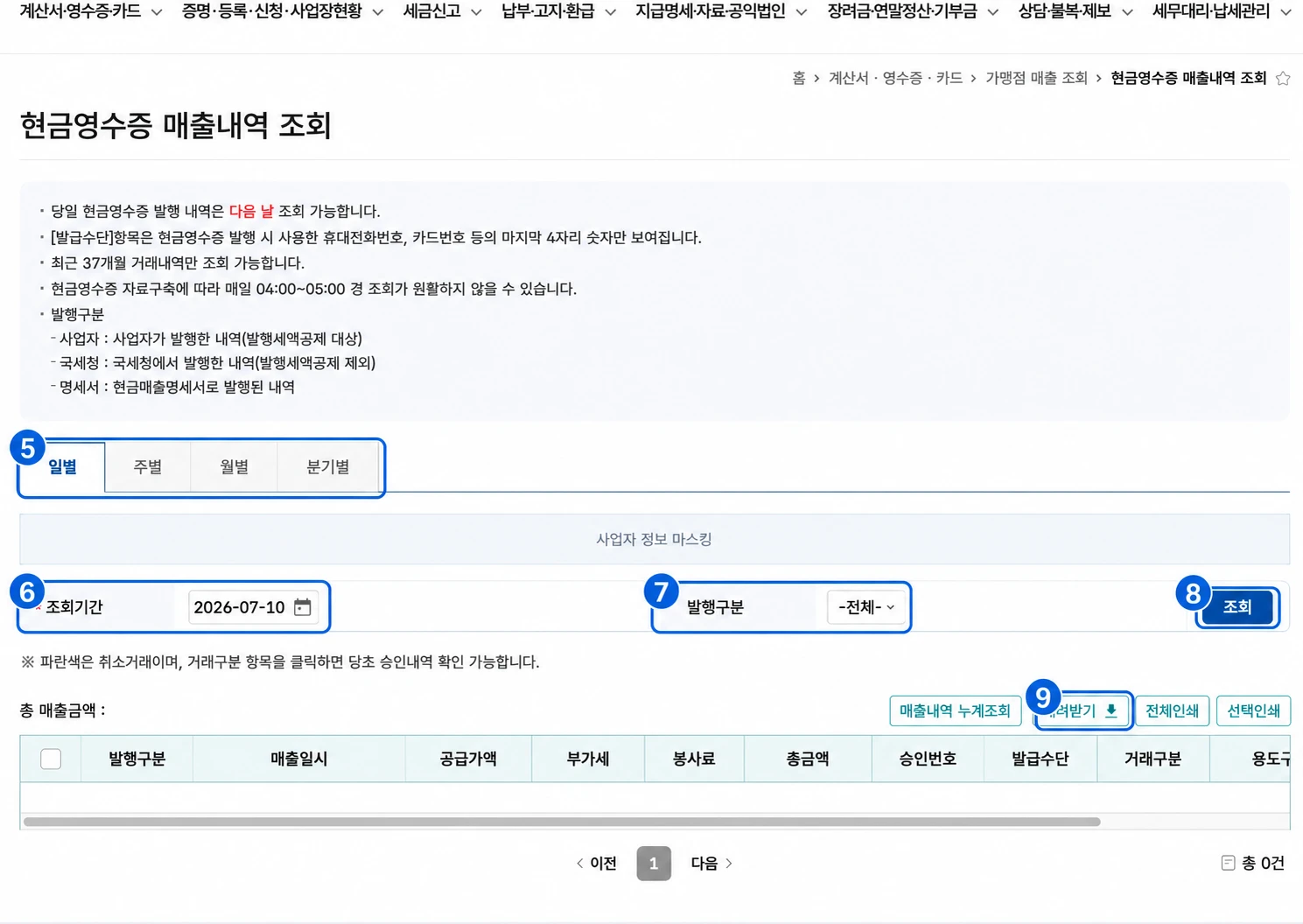Click the 거래구분 column header
Screen dimensions: 1303x924
point(1153,759)
